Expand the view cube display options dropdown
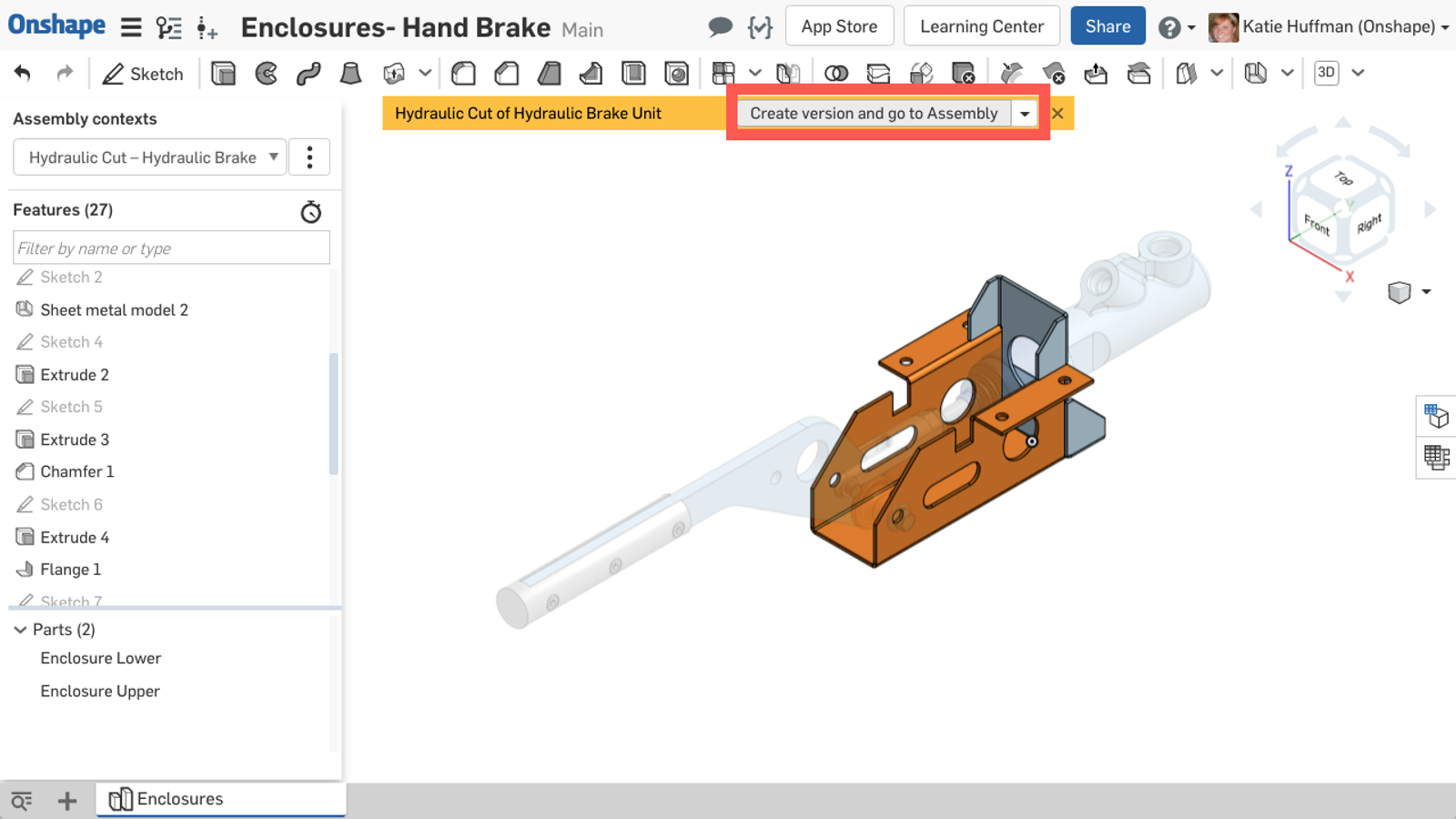This screenshot has height=819, width=1456. click(x=1426, y=292)
